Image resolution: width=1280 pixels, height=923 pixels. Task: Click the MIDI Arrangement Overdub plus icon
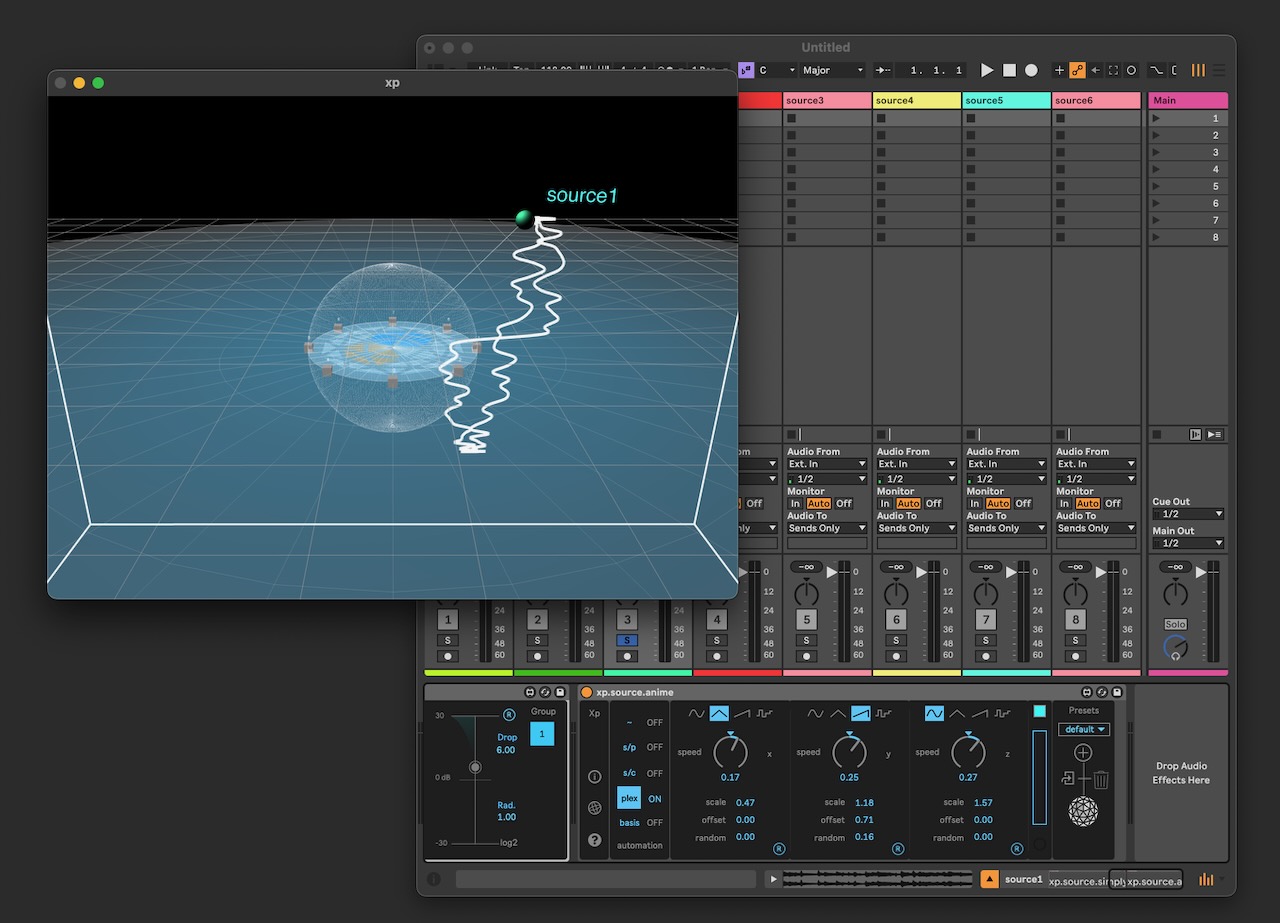1060,70
